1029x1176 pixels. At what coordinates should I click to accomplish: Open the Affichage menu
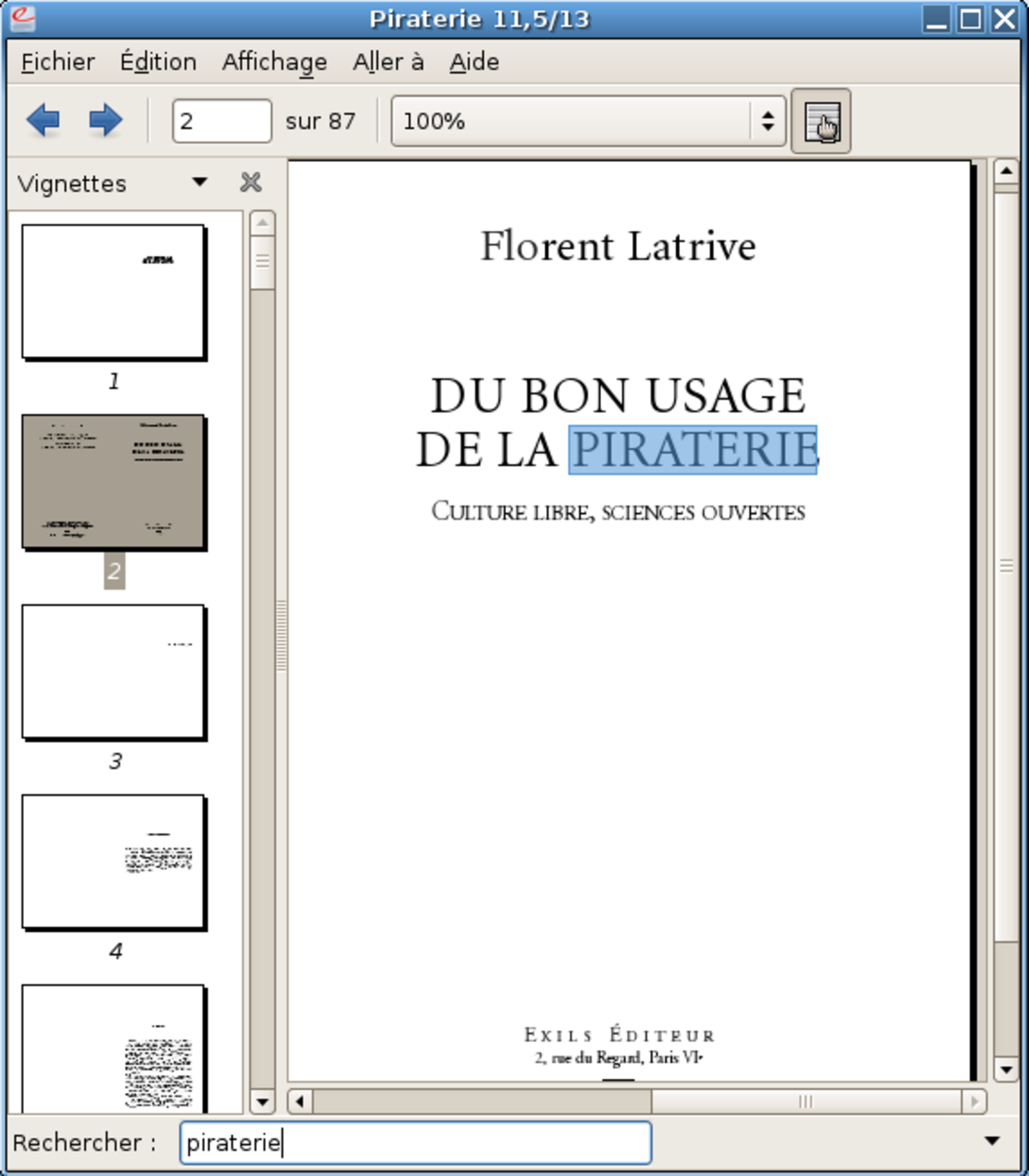point(274,62)
